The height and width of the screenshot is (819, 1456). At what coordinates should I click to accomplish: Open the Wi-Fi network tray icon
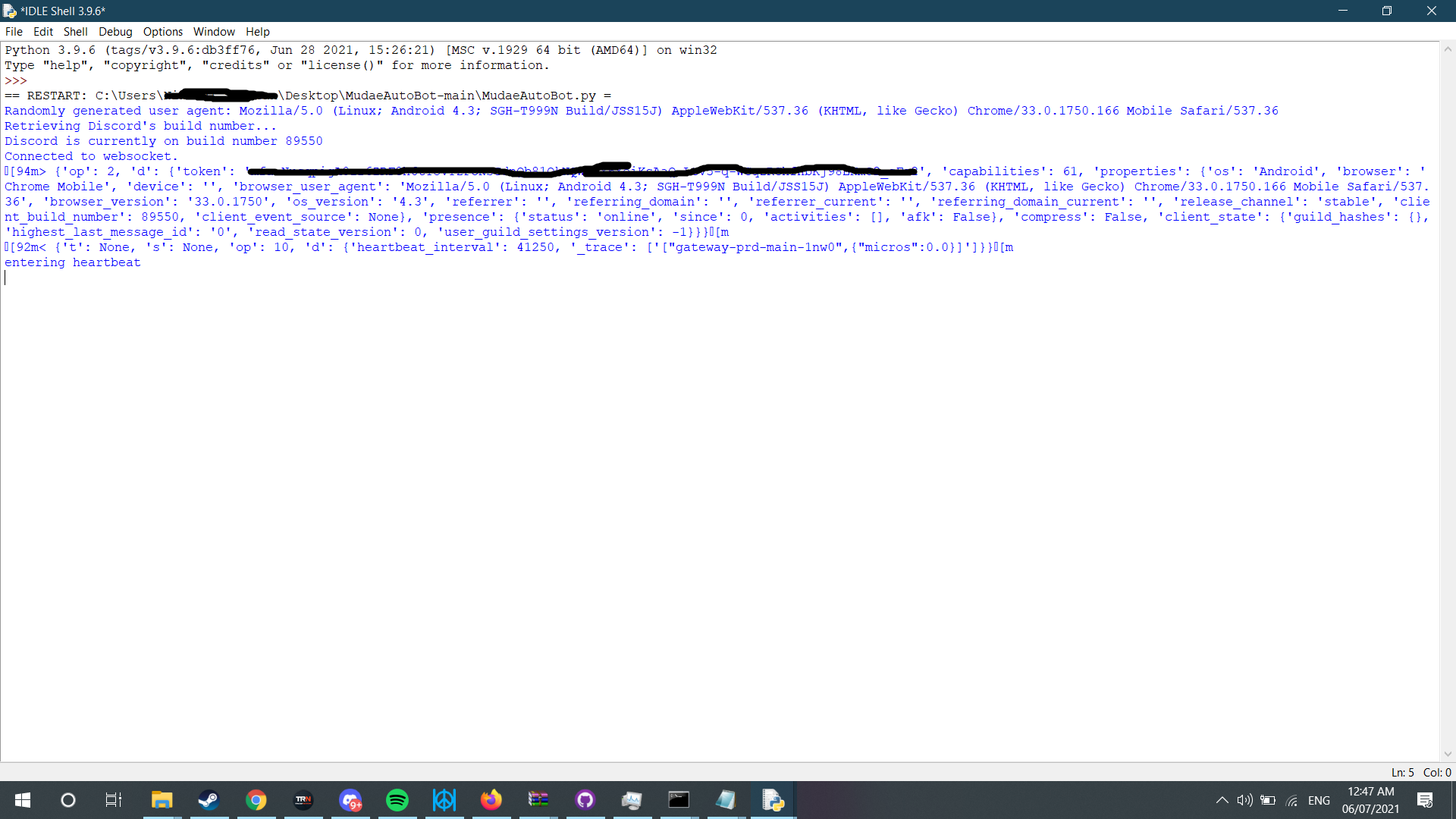(x=1292, y=800)
